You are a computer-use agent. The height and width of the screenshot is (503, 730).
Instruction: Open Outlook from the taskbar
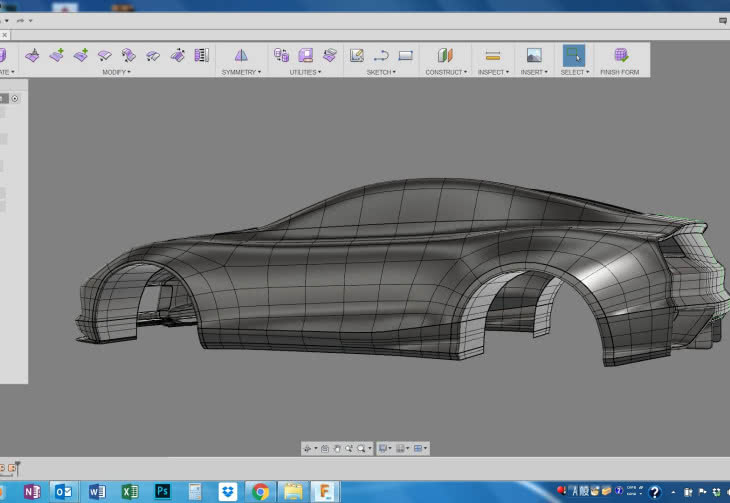pos(63,491)
